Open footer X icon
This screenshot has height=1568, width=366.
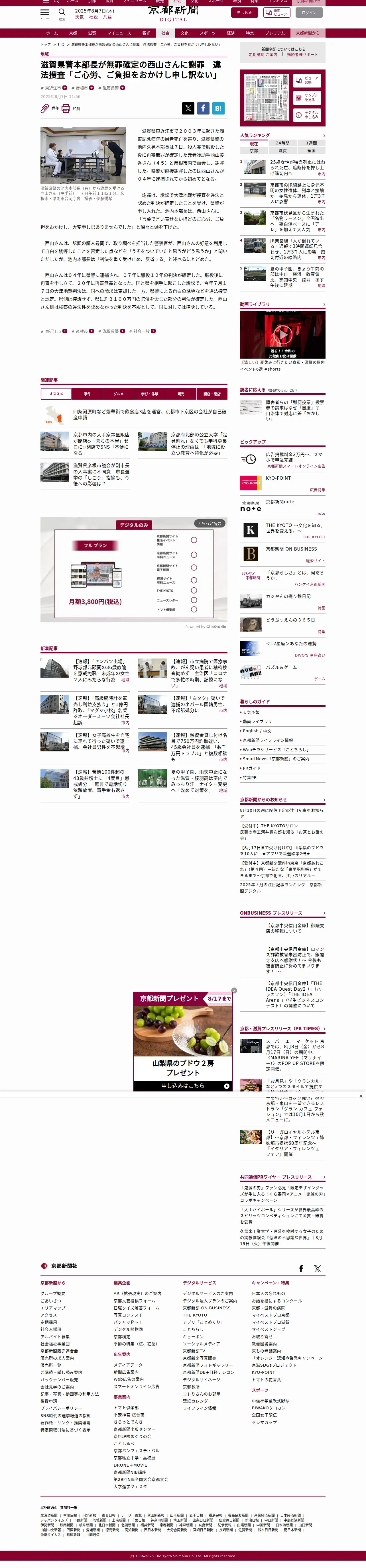coord(317,1269)
